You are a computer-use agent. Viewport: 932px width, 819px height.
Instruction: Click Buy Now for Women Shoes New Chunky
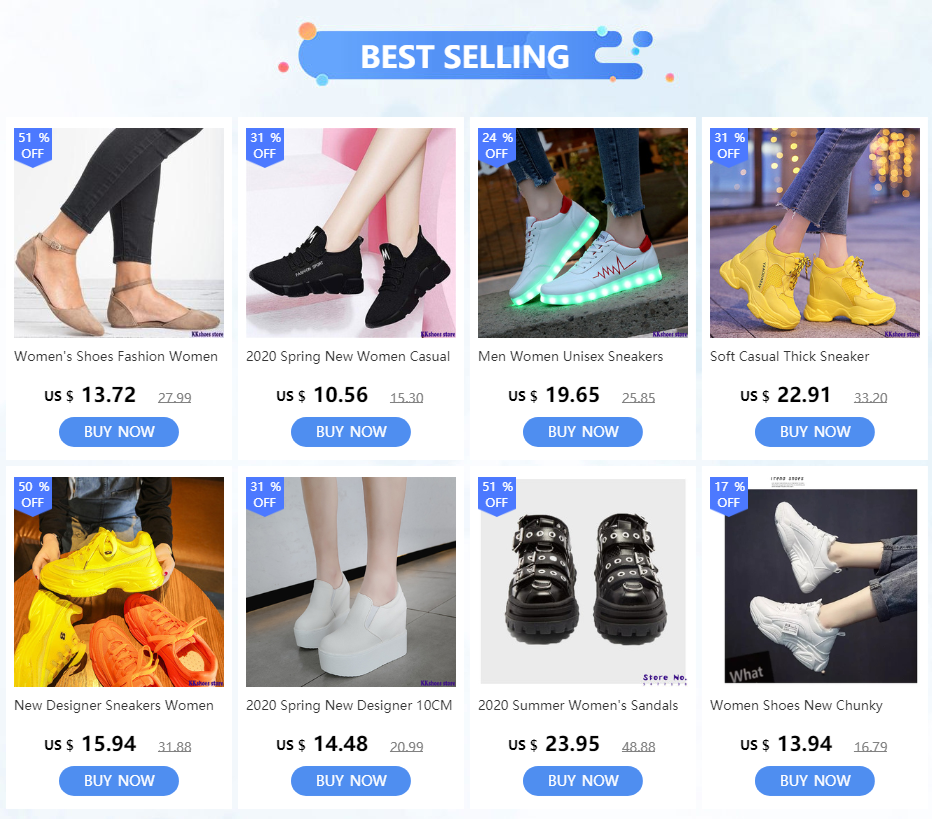point(815,781)
